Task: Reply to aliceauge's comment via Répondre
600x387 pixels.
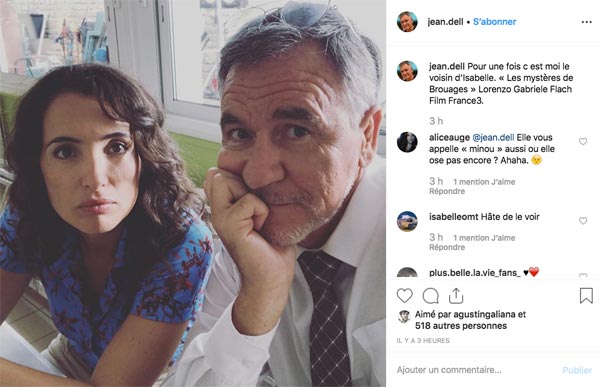Action: tap(447, 191)
